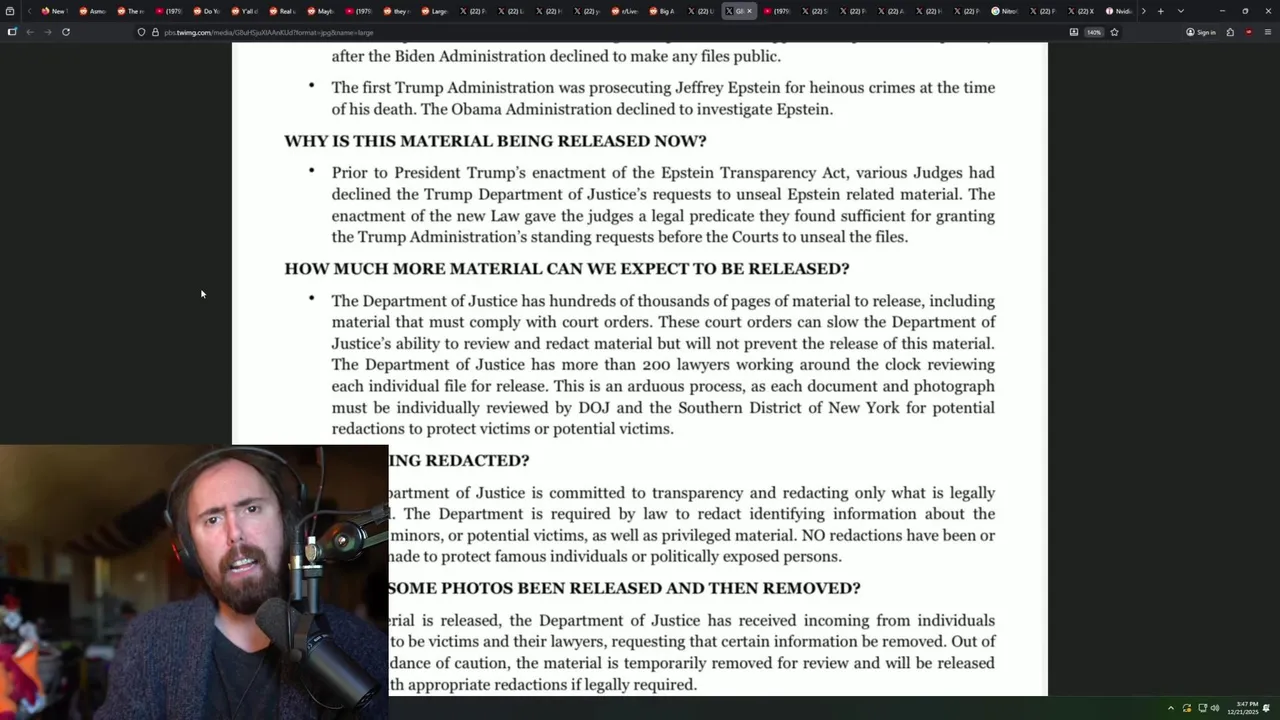Close the active twimg image tab
1280x720 pixels.
(x=749, y=11)
